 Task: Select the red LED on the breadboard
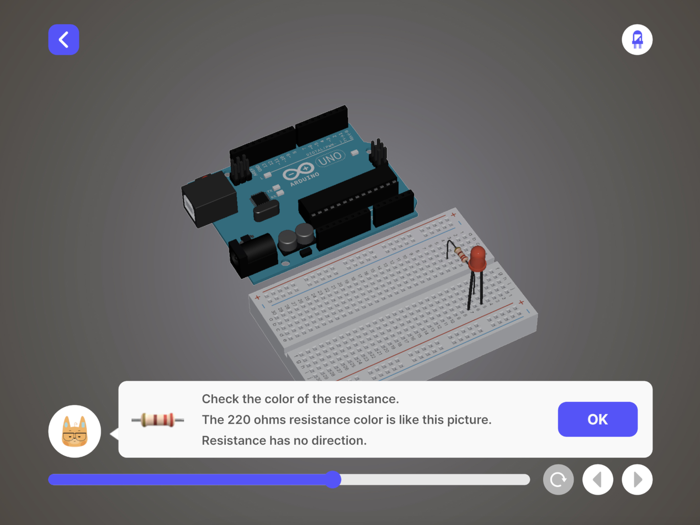pos(477,259)
